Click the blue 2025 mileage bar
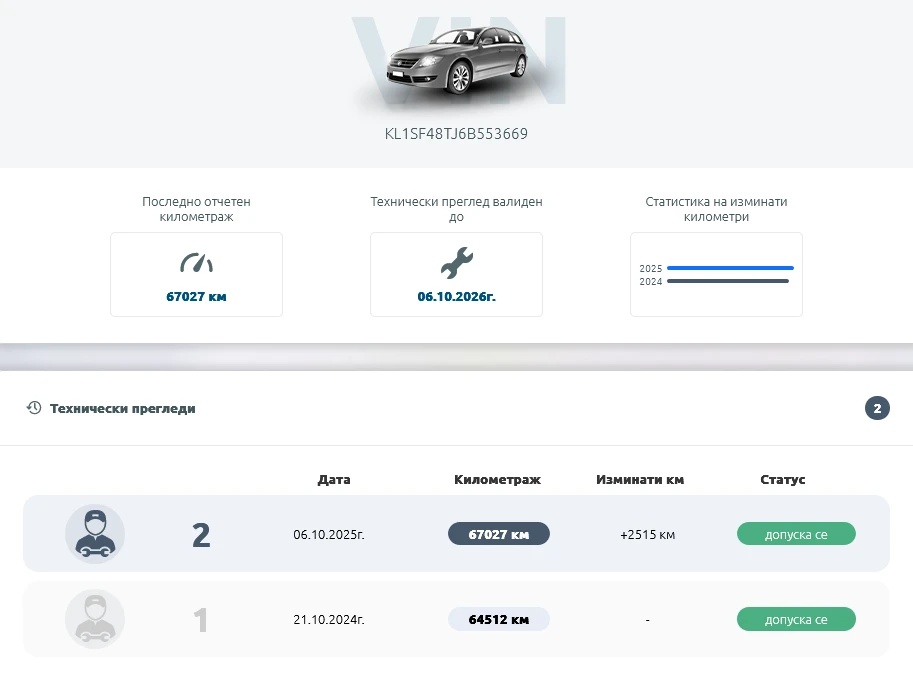 (x=730, y=267)
